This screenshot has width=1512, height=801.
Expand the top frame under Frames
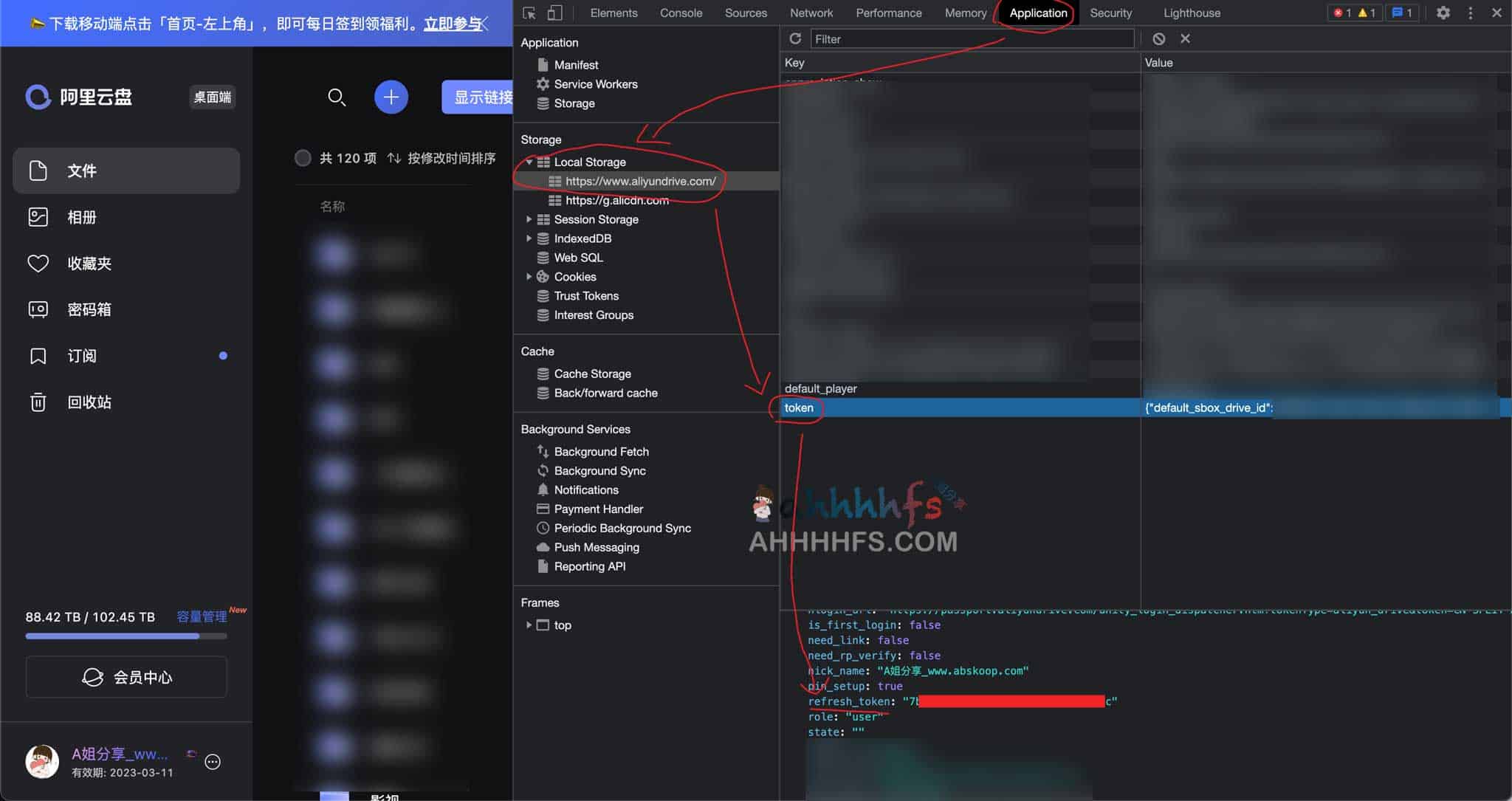pos(529,625)
